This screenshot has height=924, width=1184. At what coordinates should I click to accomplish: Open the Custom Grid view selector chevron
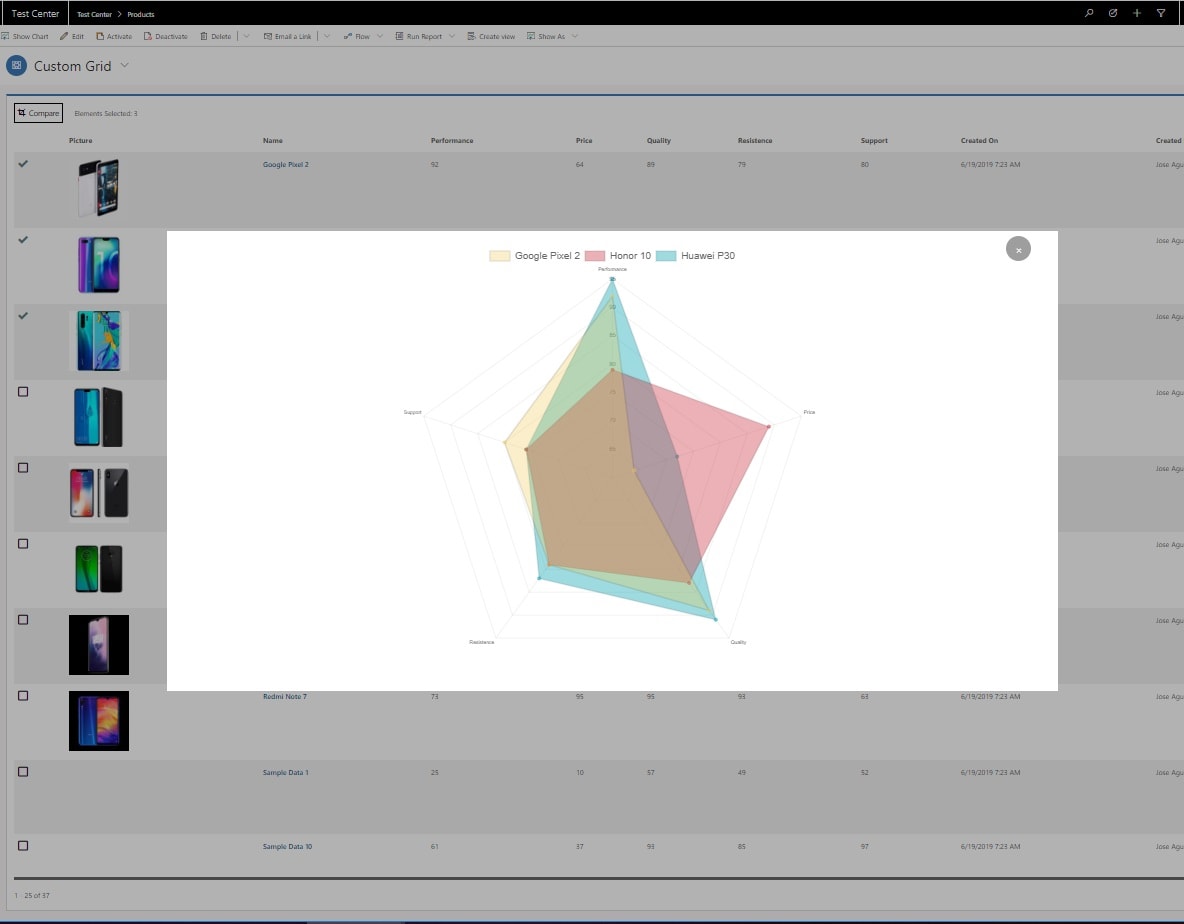click(125, 66)
